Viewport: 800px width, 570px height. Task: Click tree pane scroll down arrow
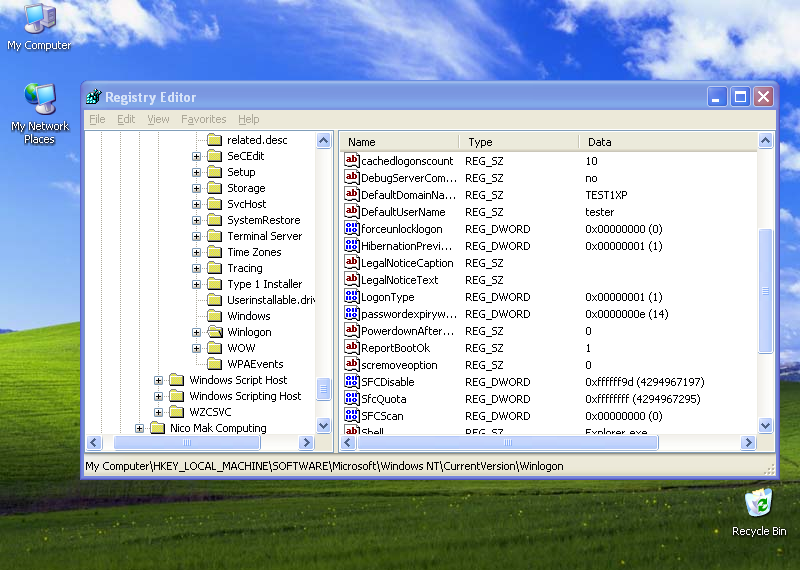(323, 425)
